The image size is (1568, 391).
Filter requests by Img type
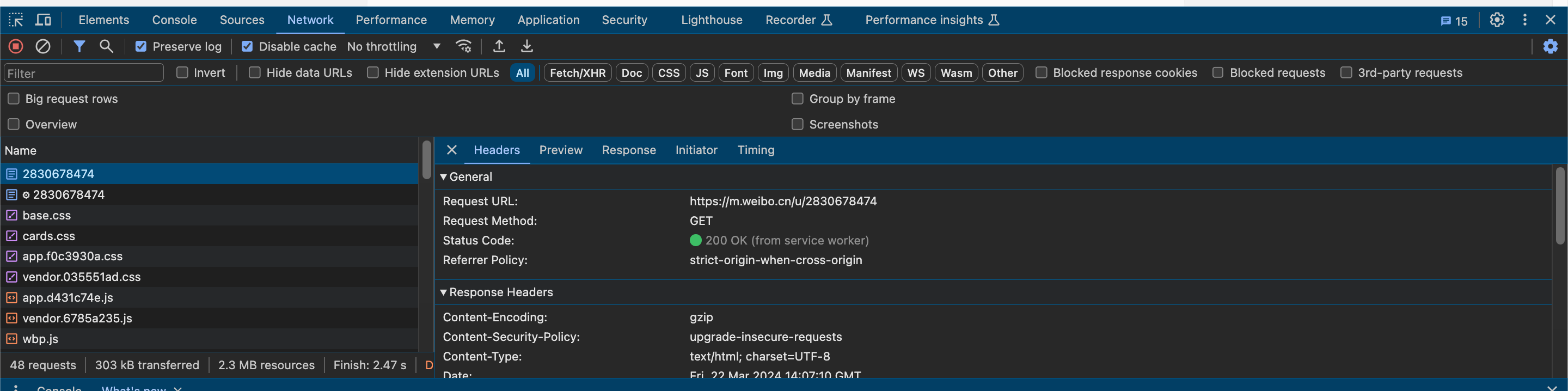pos(773,73)
